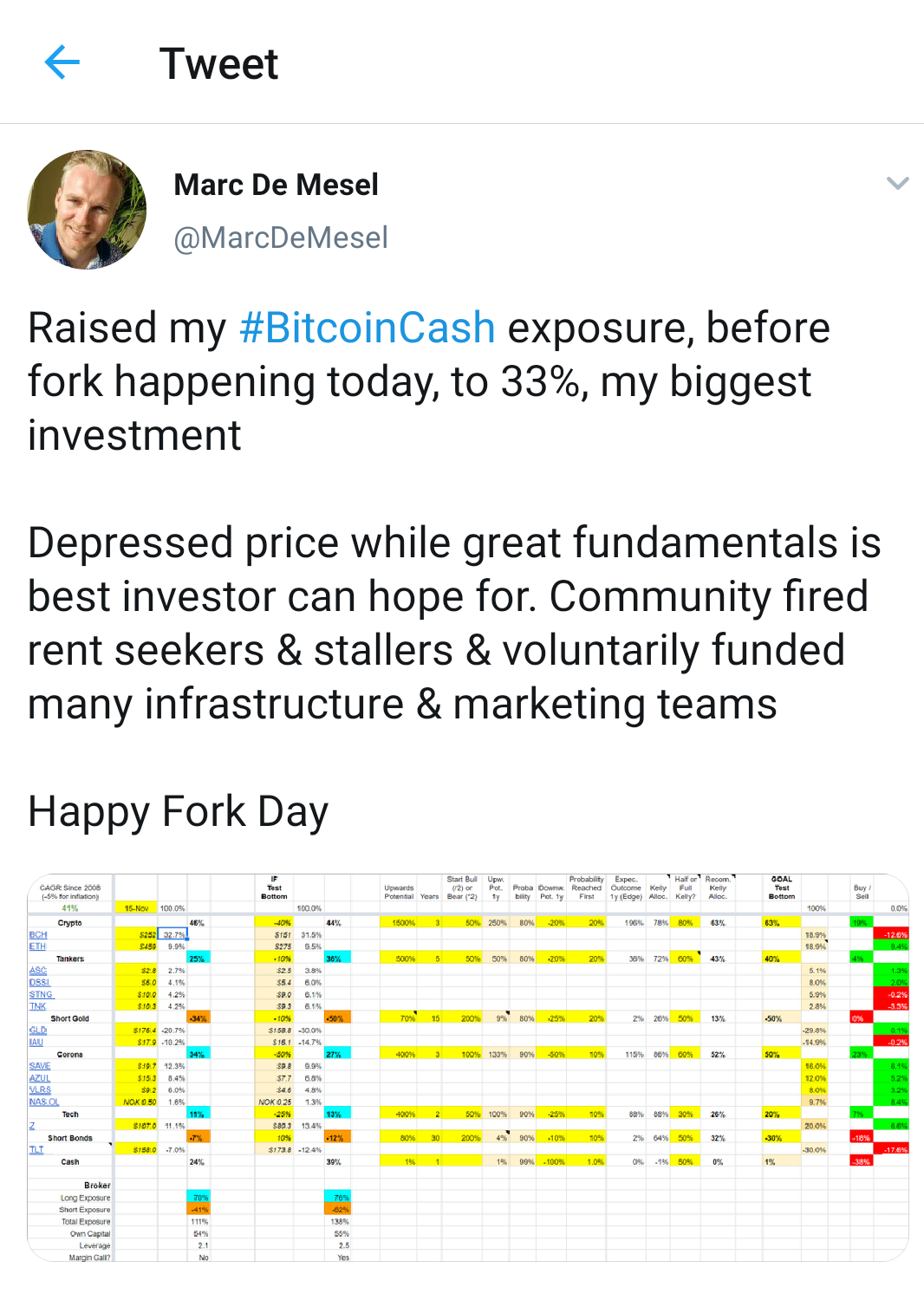Select the yellow 15-Nov date cell
Image resolution: width=924 pixels, height=1300 pixels.
click(x=136, y=908)
